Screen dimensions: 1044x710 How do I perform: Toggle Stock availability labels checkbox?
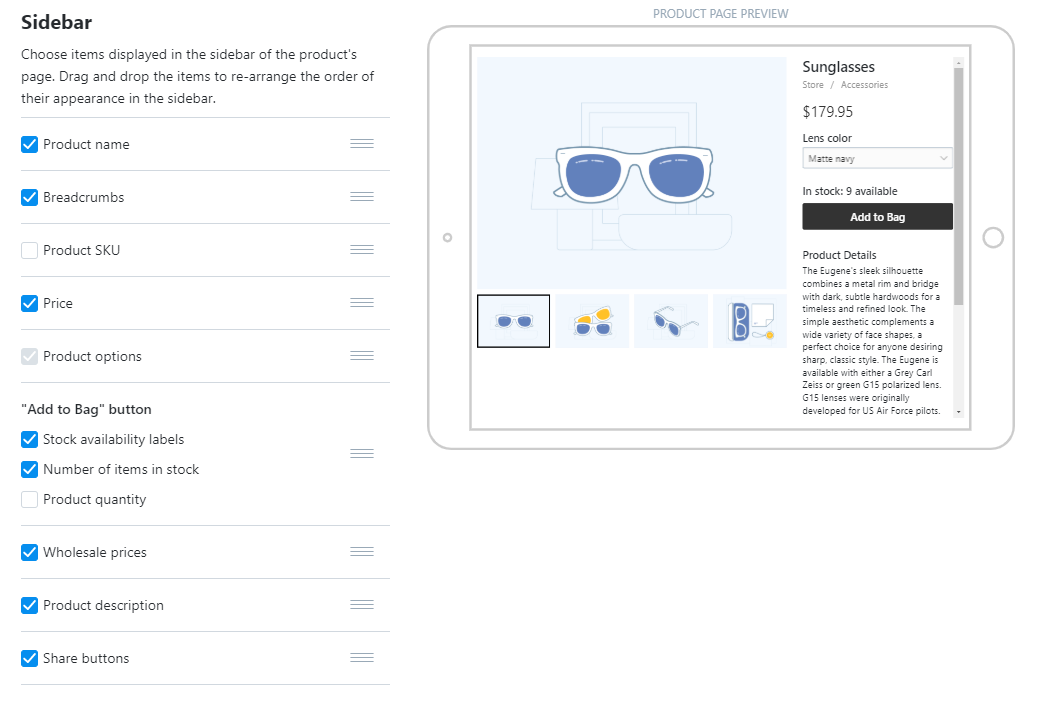pyautogui.click(x=29, y=440)
